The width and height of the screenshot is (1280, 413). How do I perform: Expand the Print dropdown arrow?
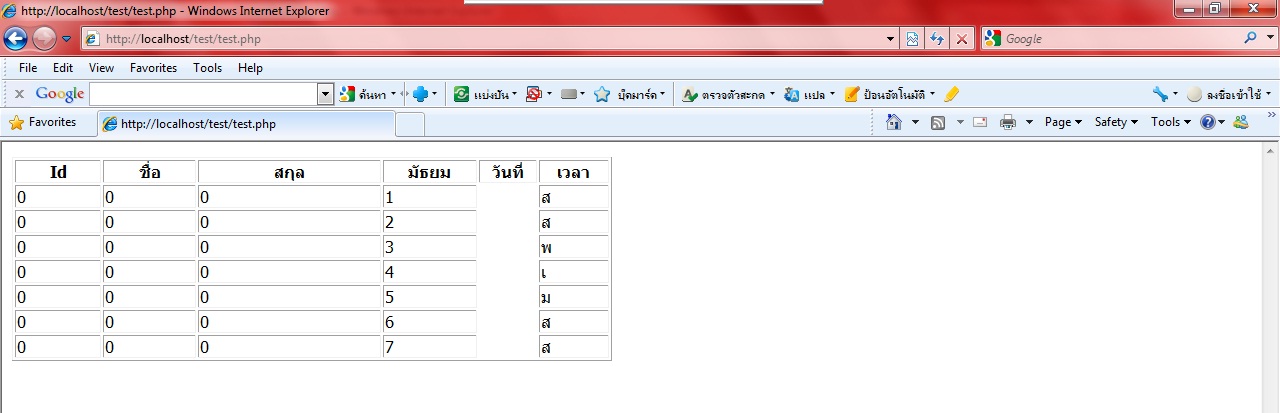pos(1029,122)
